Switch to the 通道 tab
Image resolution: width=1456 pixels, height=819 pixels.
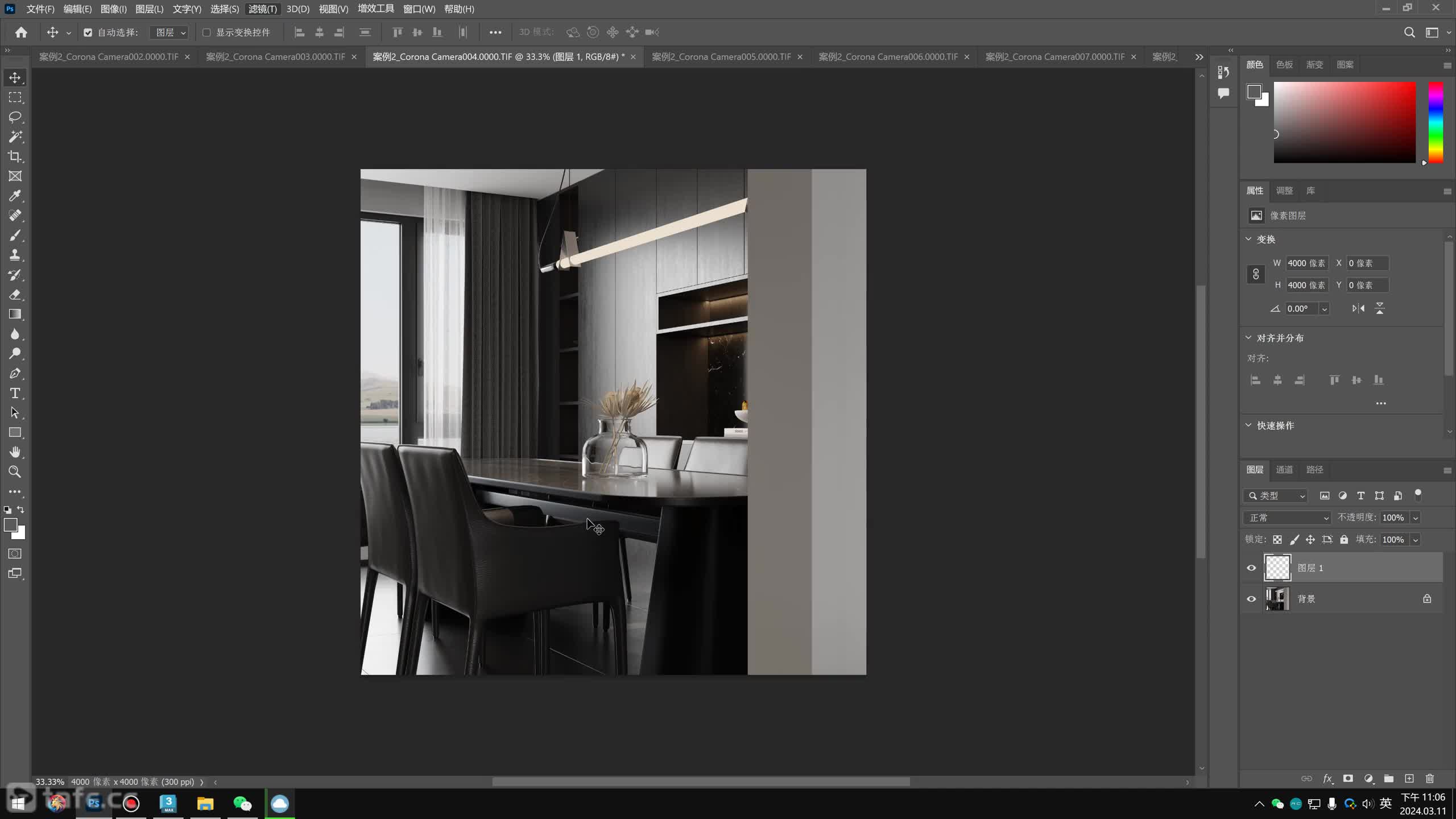pyautogui.click(x=1284, y=470)
